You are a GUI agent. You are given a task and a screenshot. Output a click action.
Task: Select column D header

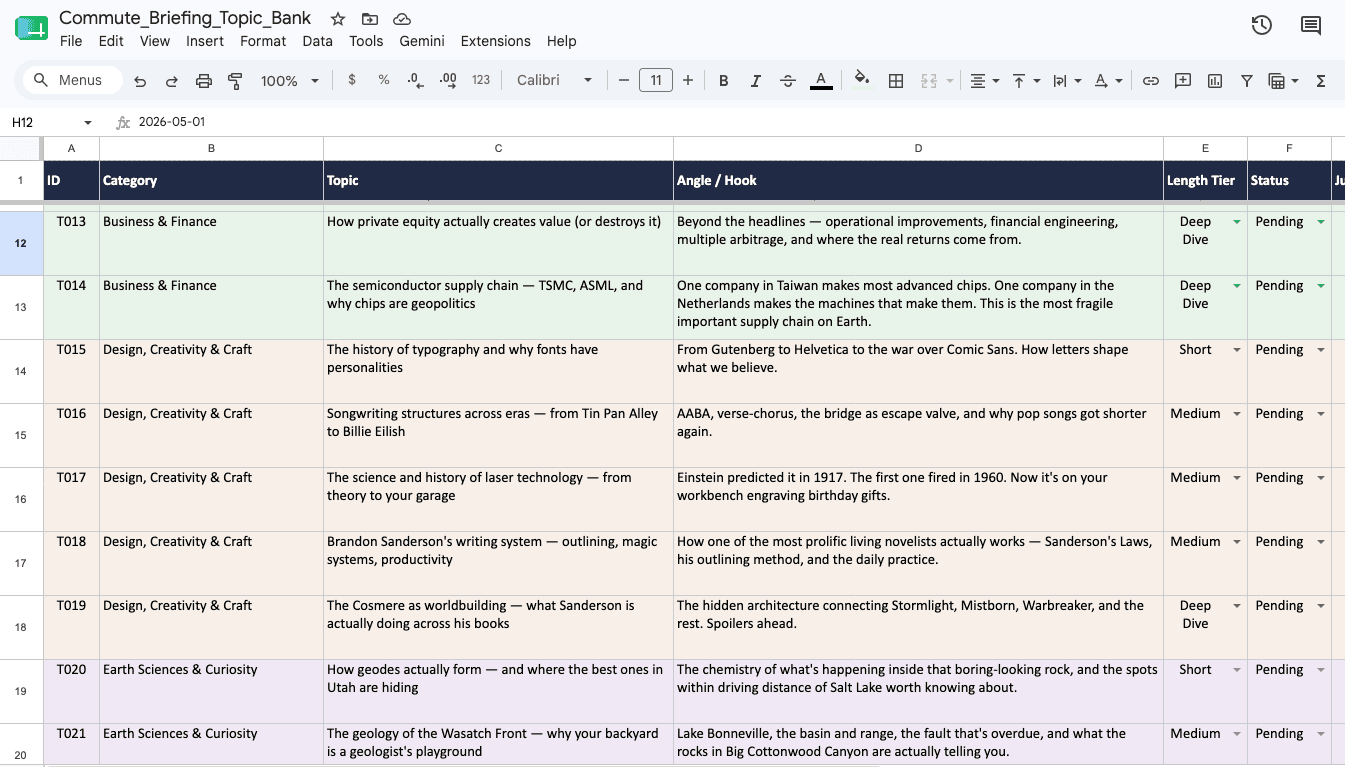pyautogui.click(x=918, y=148)
